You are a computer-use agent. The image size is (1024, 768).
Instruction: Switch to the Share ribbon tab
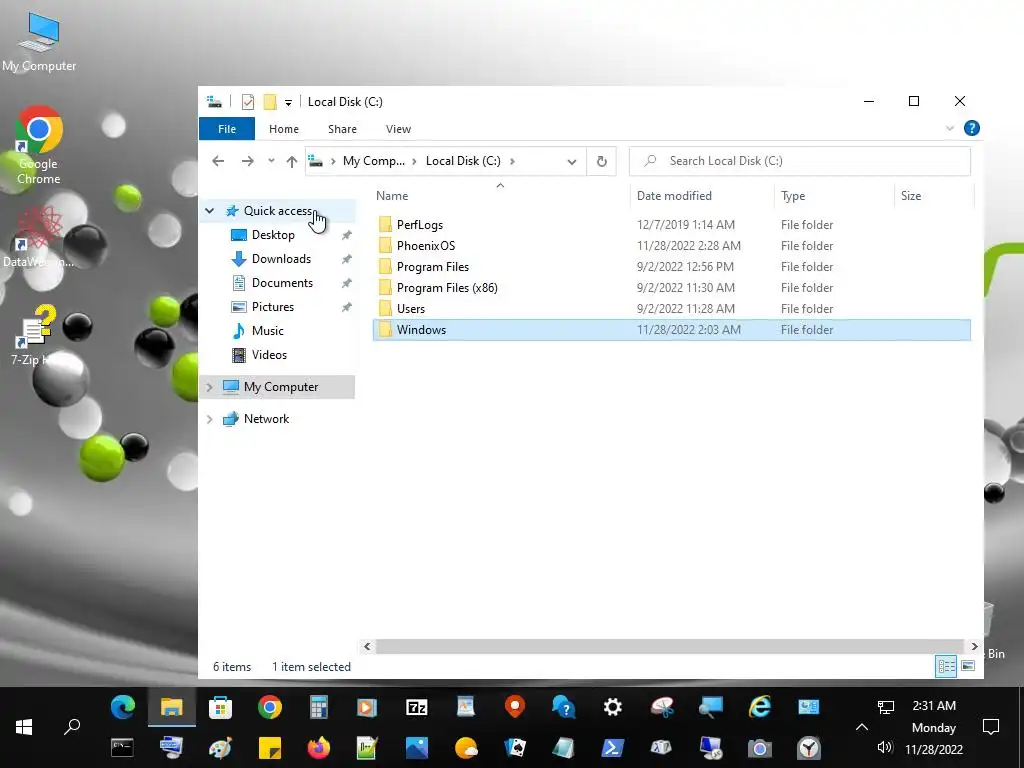tap(342, 129)
